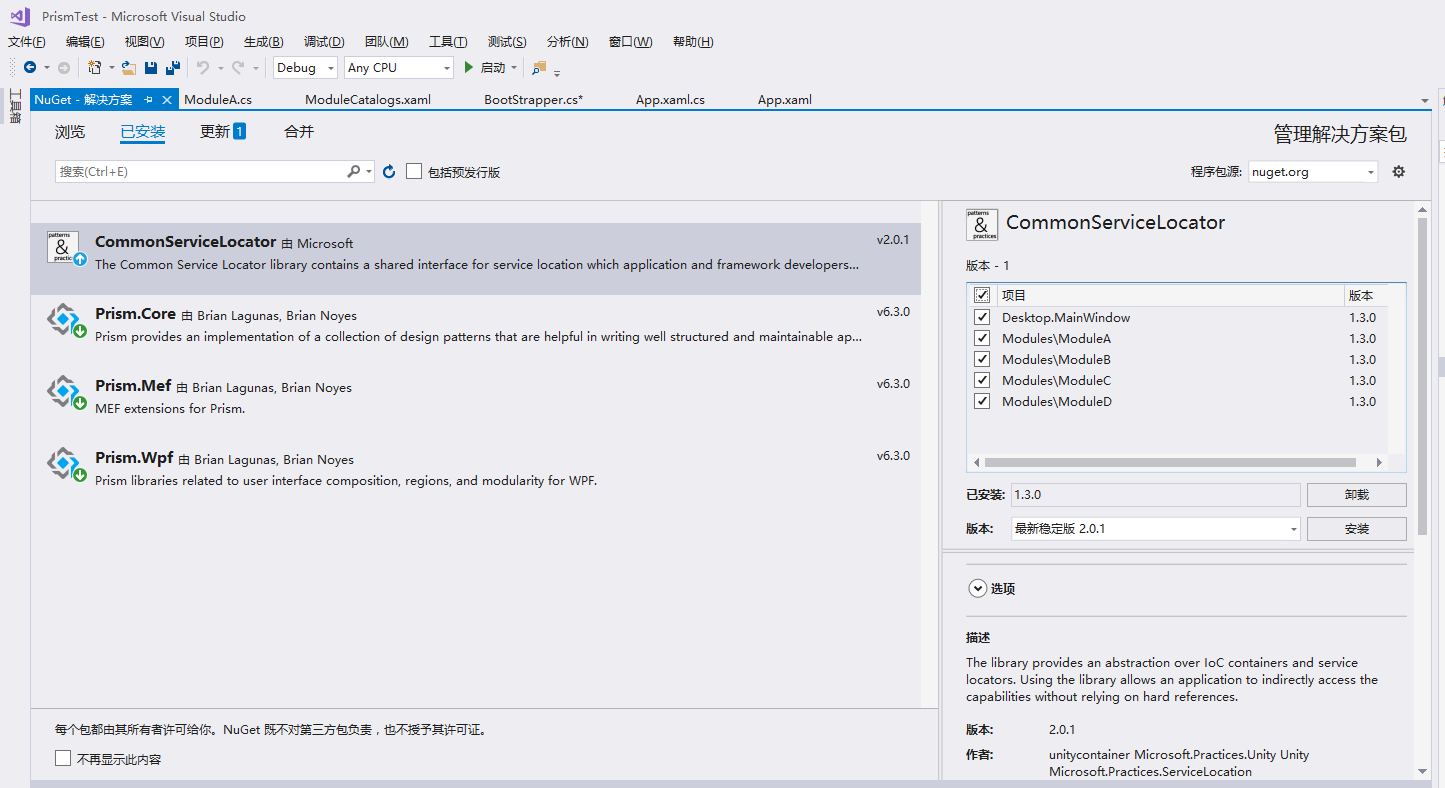This screenshot has width=1445, height=788.
Task: Open the Project menu
Action: pos(204,41)
